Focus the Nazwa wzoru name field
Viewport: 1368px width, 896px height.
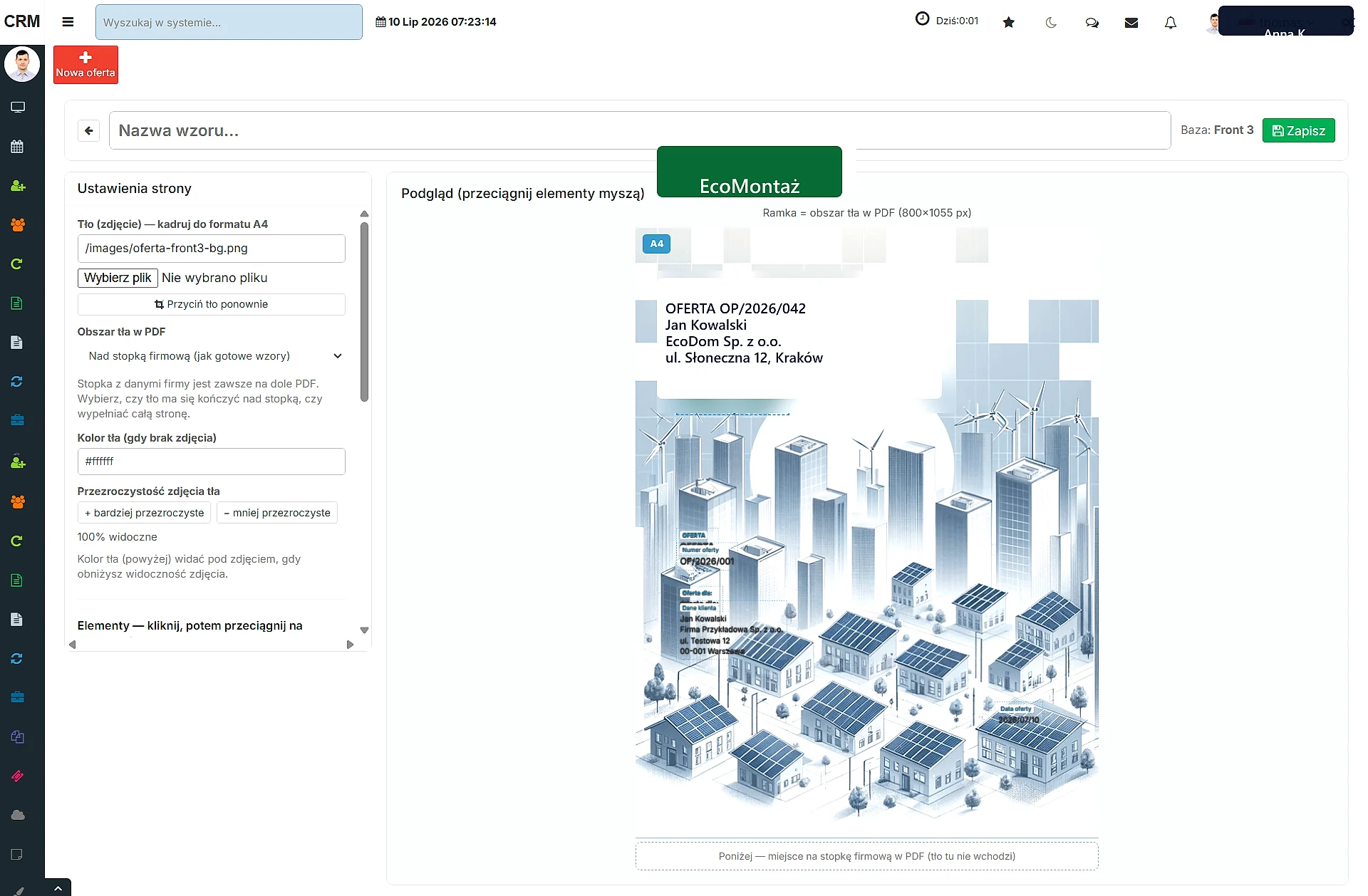(640, 130)
